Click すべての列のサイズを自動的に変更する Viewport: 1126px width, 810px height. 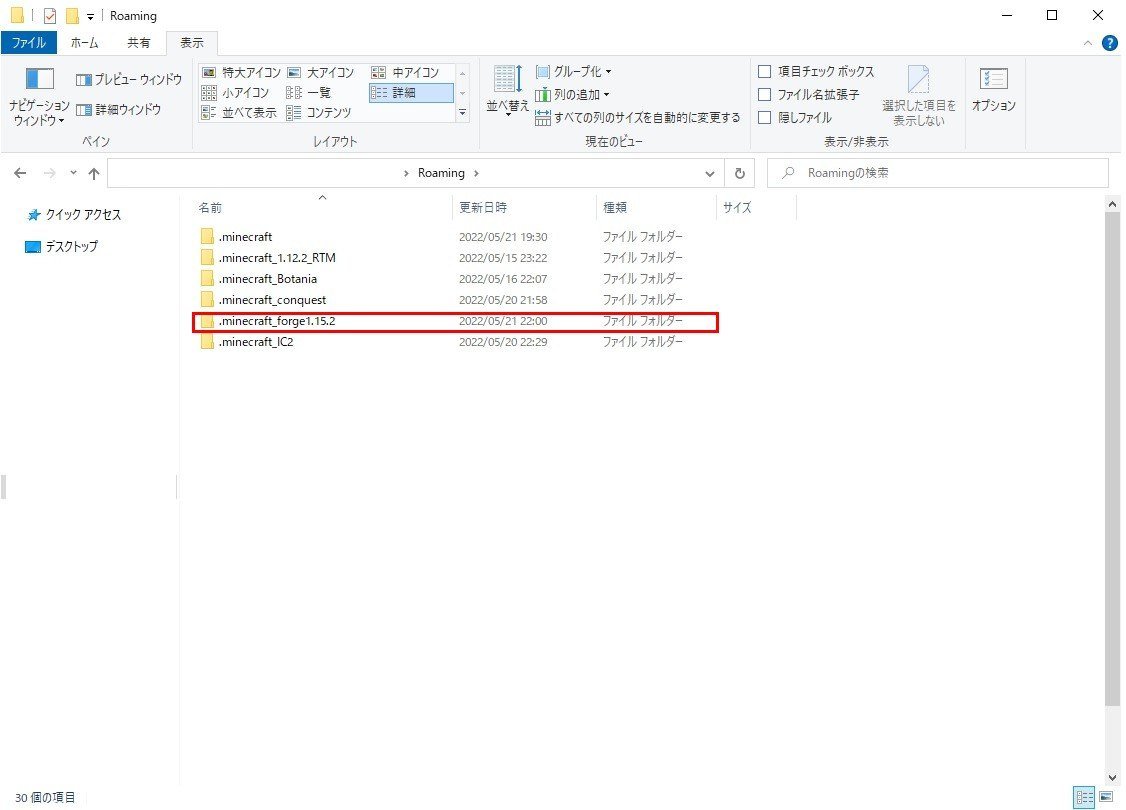tap(638, 118)
